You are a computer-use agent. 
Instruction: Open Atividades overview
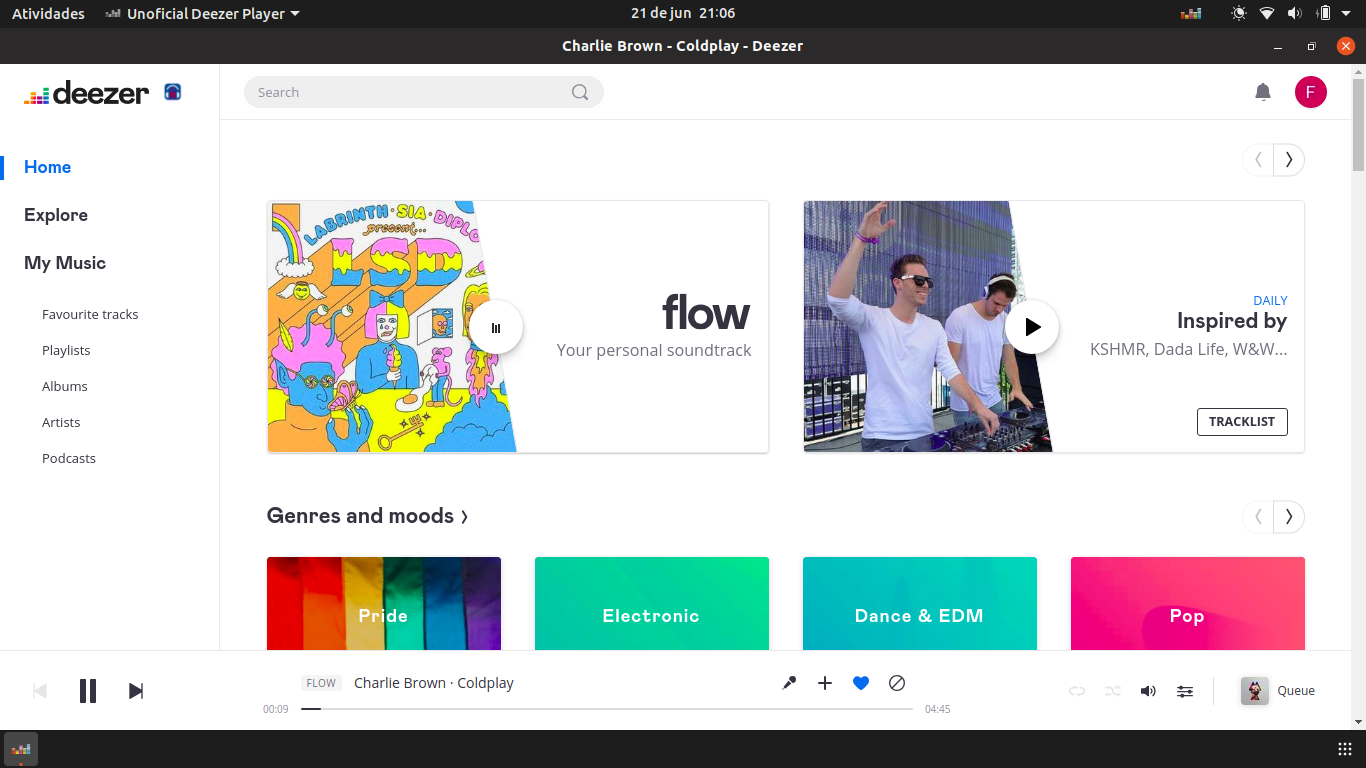(48, 14)
